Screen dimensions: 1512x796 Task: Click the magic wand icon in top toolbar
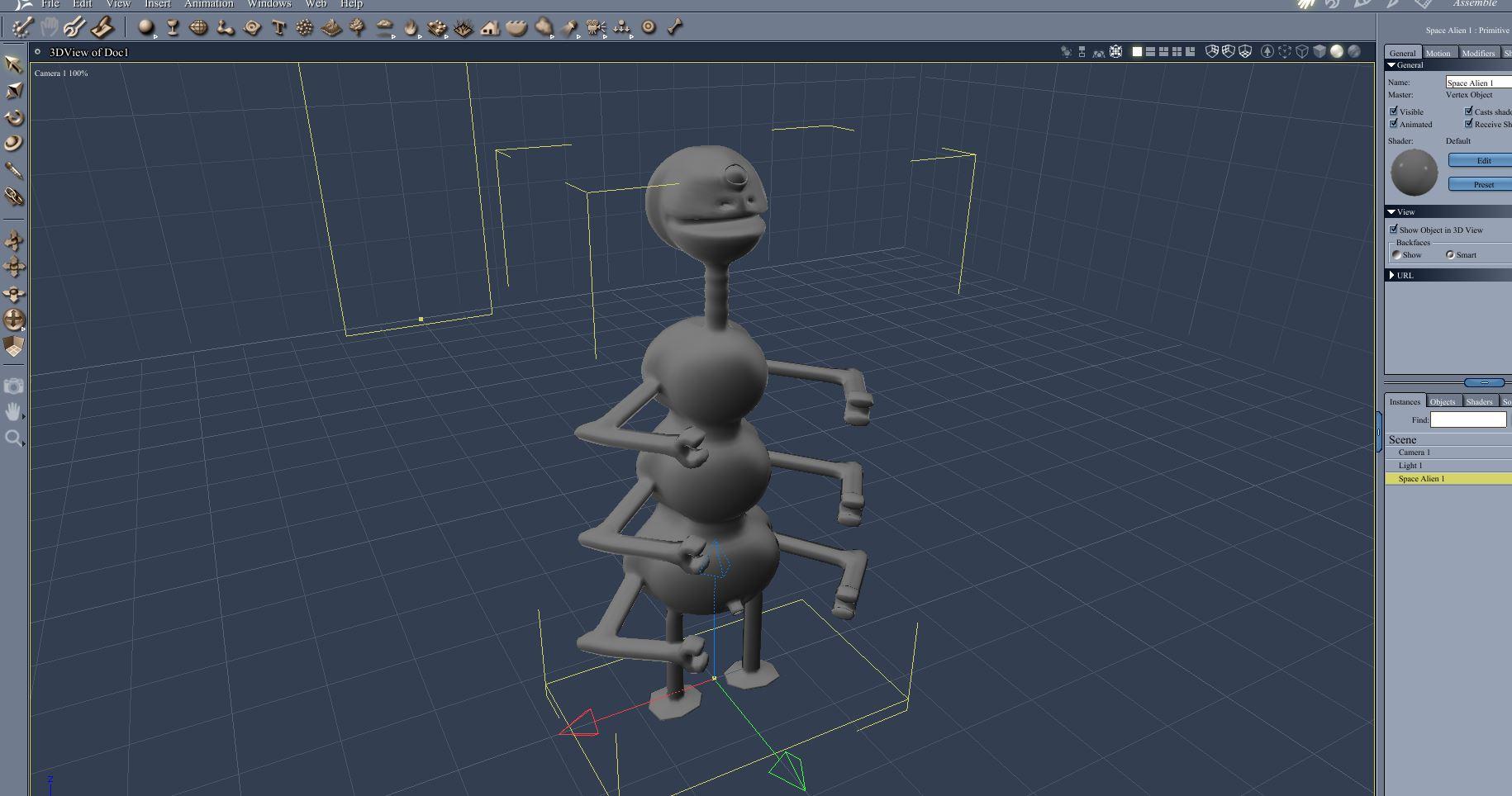(x=21, y=27)
